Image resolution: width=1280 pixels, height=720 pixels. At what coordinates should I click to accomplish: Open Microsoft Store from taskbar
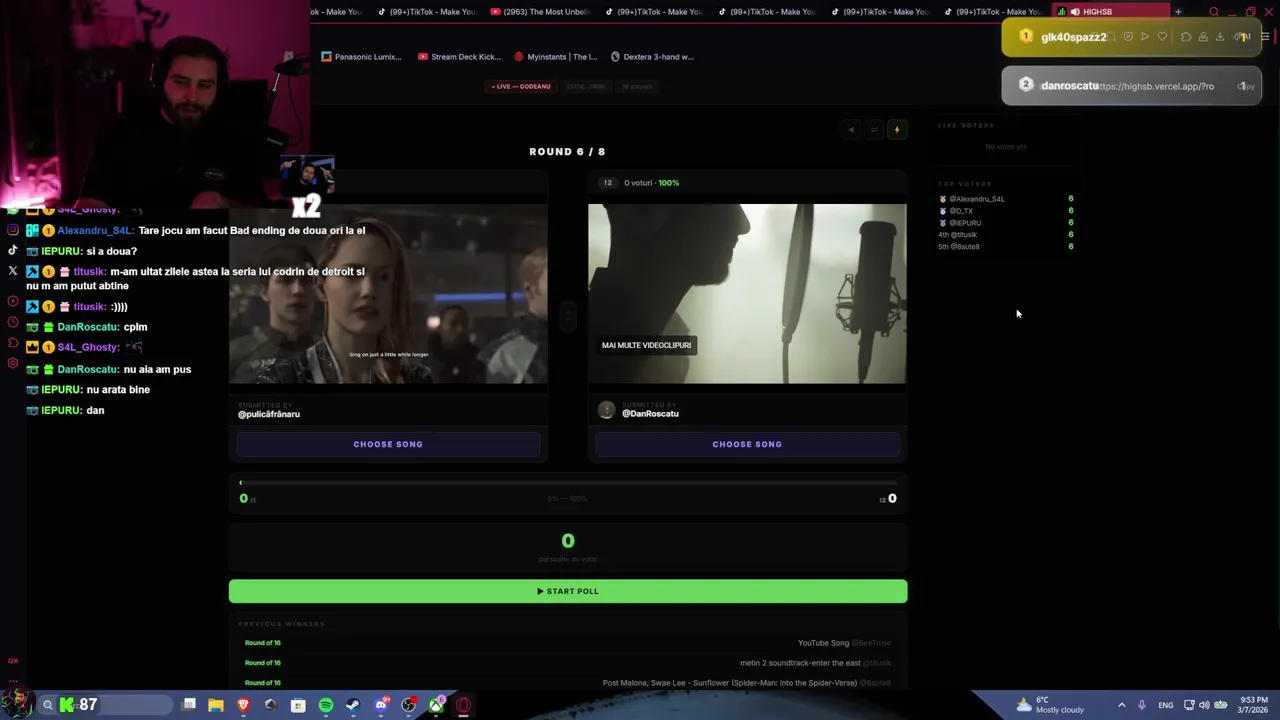[298, 705]
